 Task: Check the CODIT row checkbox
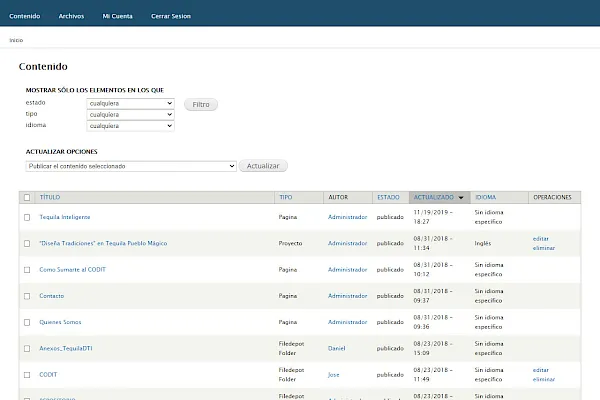coord(27,375)
